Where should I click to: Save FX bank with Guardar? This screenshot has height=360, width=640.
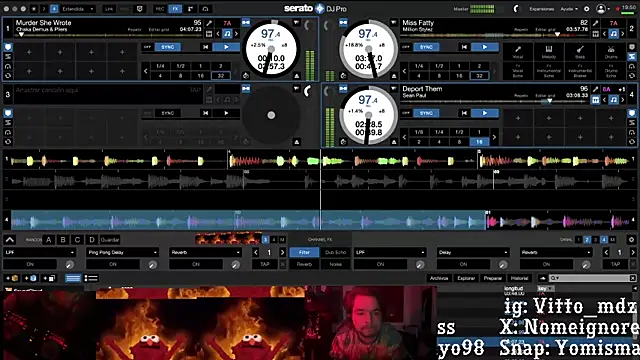110,240
